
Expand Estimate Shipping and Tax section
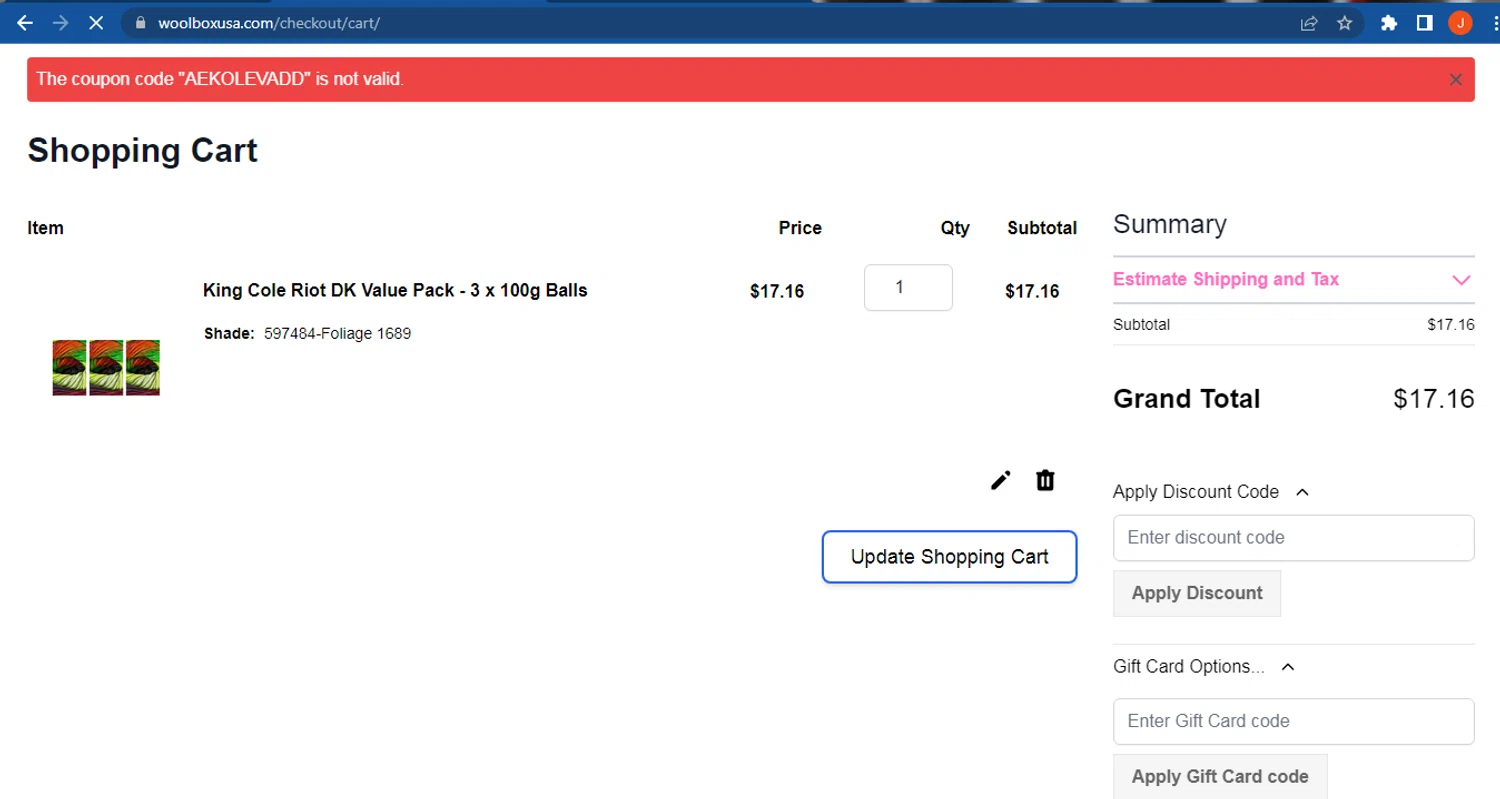pyautogui.click(x=1294, y=280)
